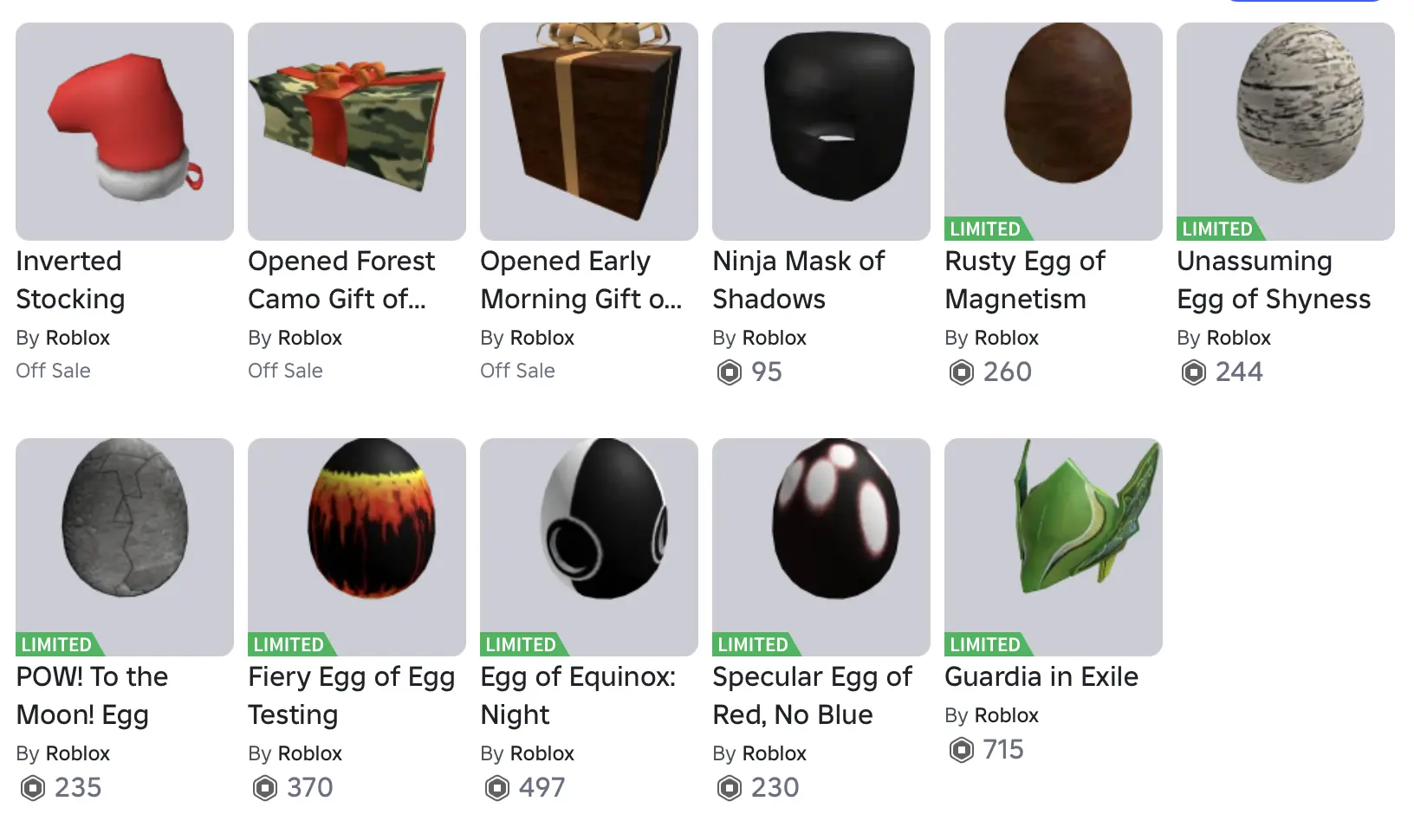Select the Egg of Equinox: Night image
Image resolution: width=1414 pixels, height=840 pixels.
point(589,537)
